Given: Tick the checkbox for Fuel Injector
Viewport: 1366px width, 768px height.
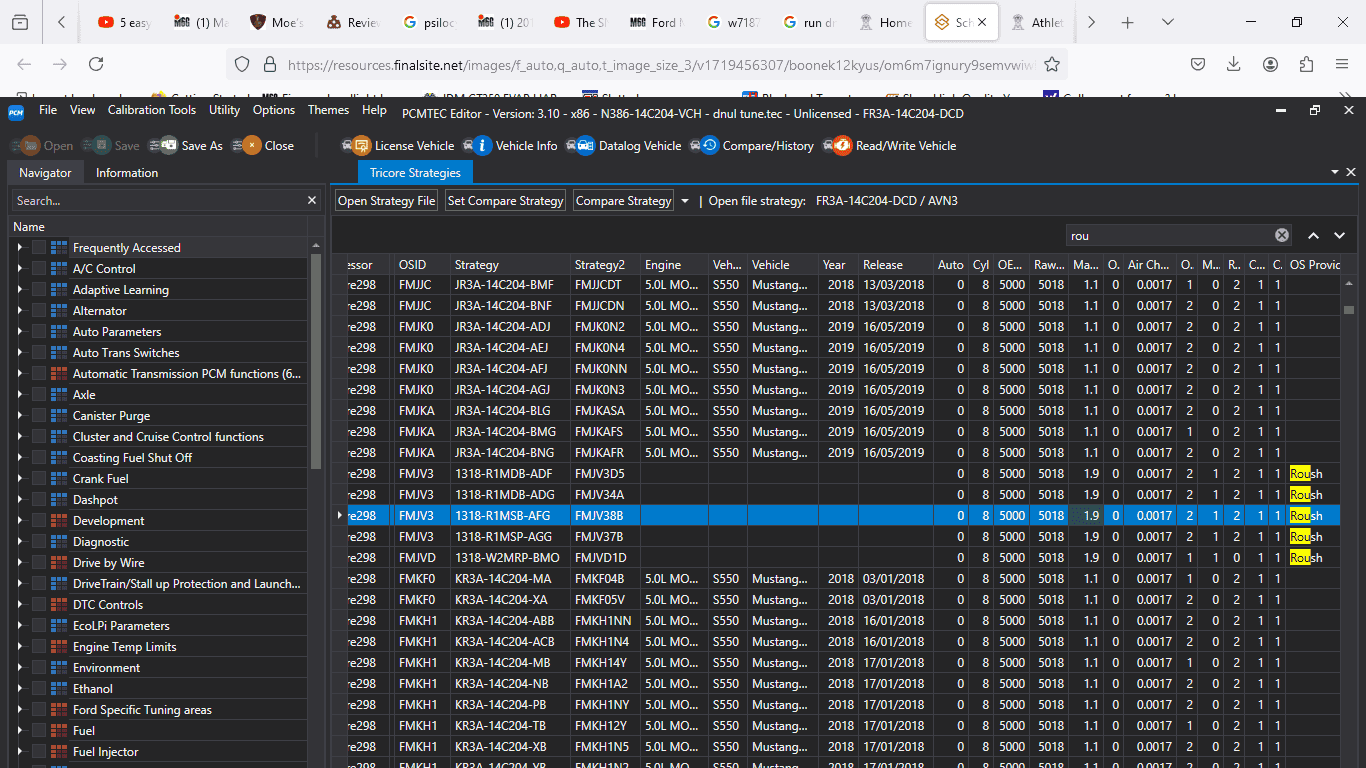Looking at the screenshot, I should (x=39, y=752).
